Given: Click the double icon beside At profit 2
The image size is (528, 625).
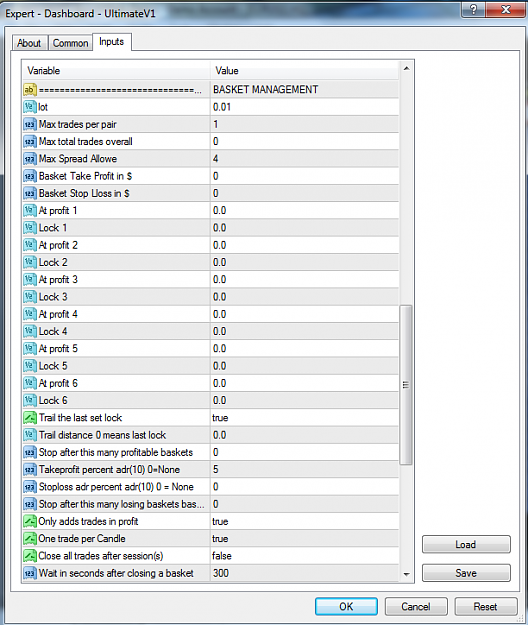Looking at the screenshot, I should (30, 245).
